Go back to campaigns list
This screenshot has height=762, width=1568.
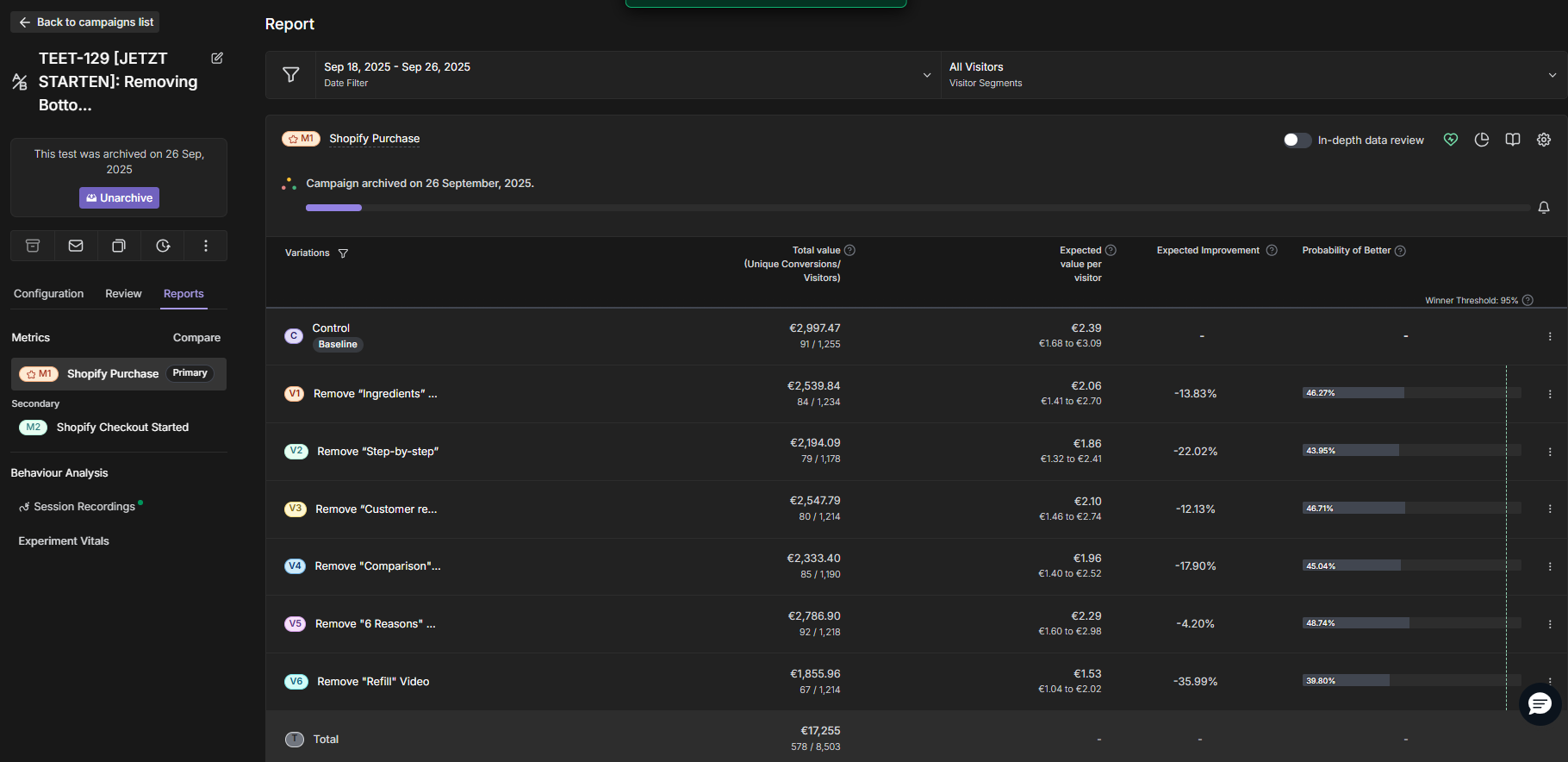(85, 22)
